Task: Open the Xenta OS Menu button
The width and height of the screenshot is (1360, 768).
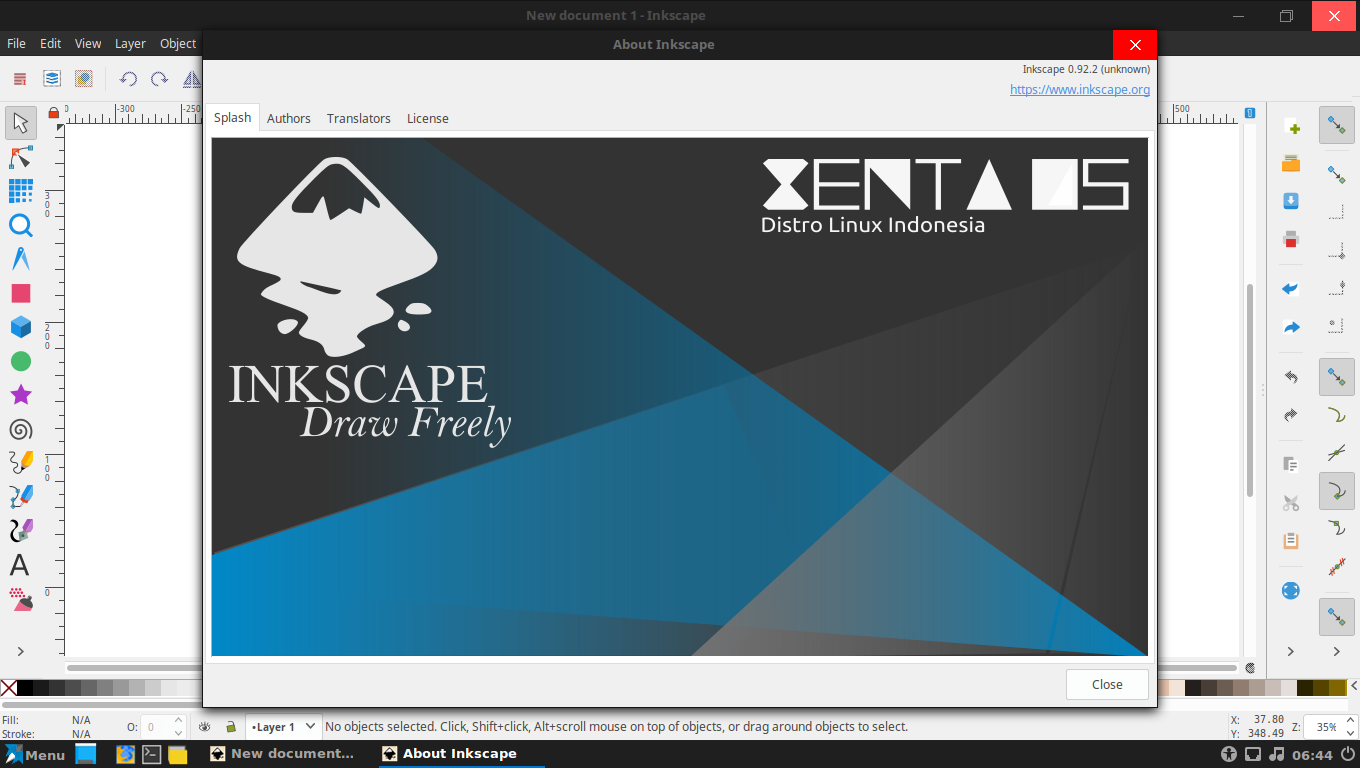Action: (35, 754)
